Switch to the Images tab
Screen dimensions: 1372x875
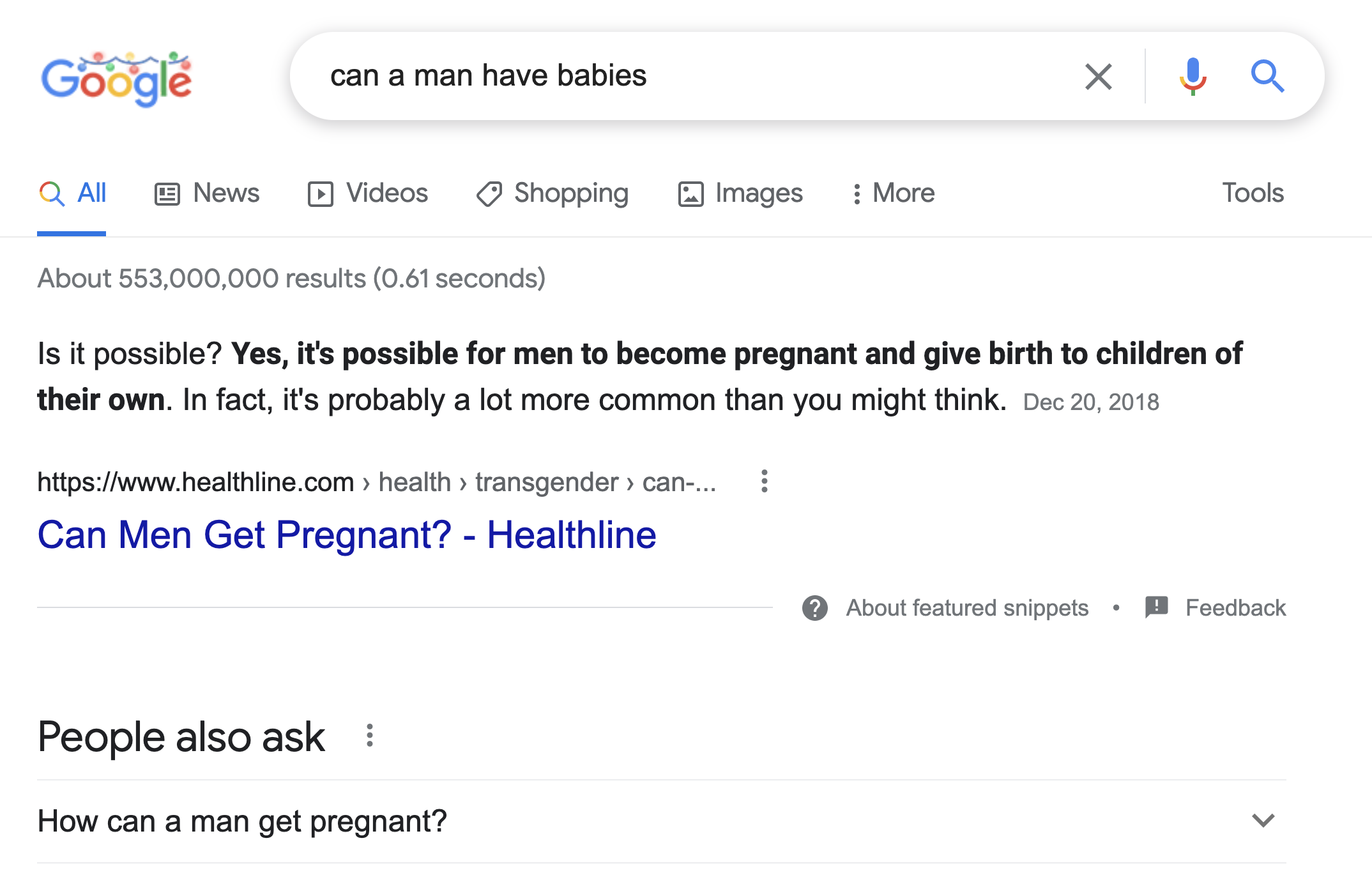pos(740,193)
